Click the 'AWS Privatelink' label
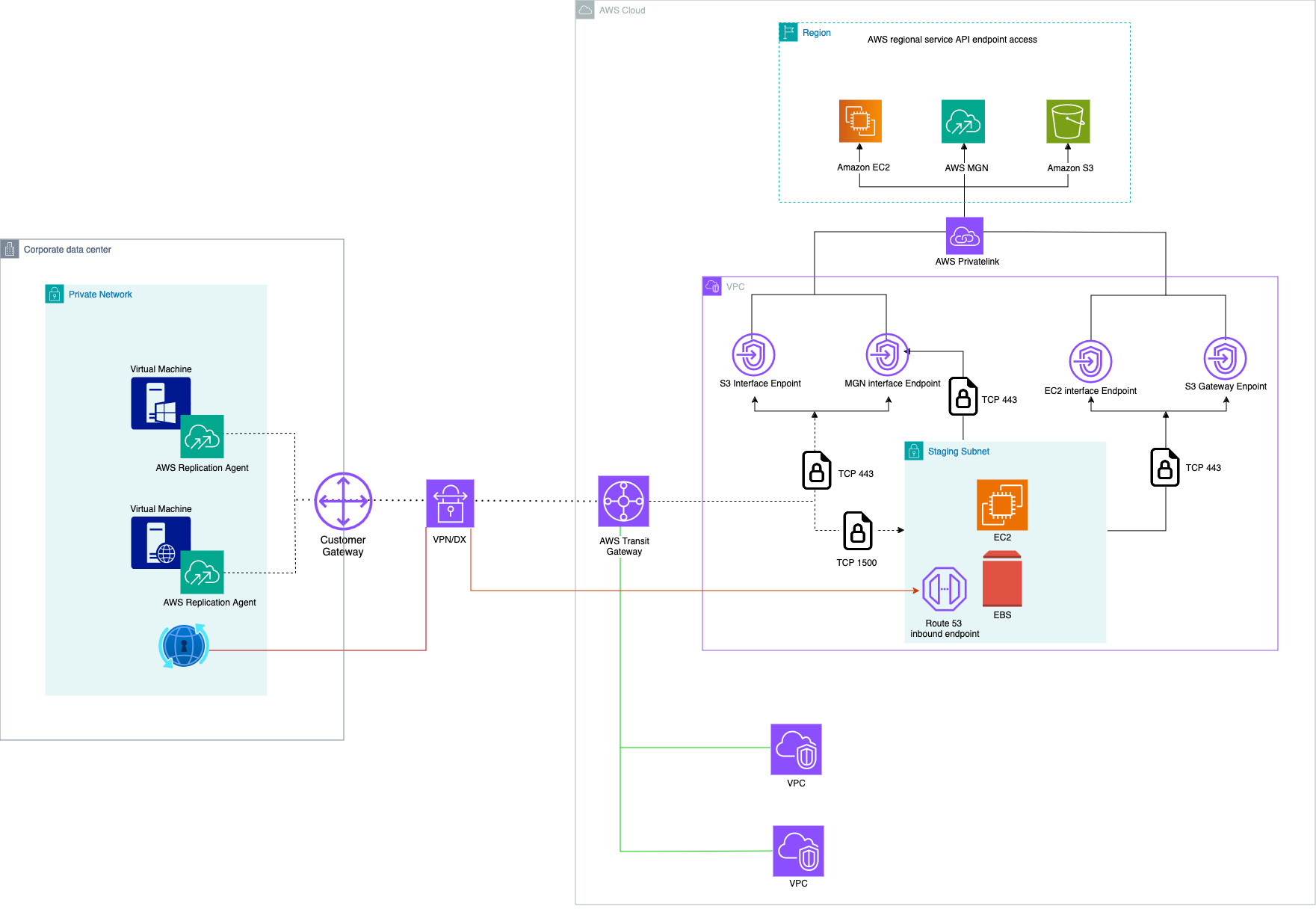Image resolution: width=1316 pixels, height=921 pixels. (967, 262)
